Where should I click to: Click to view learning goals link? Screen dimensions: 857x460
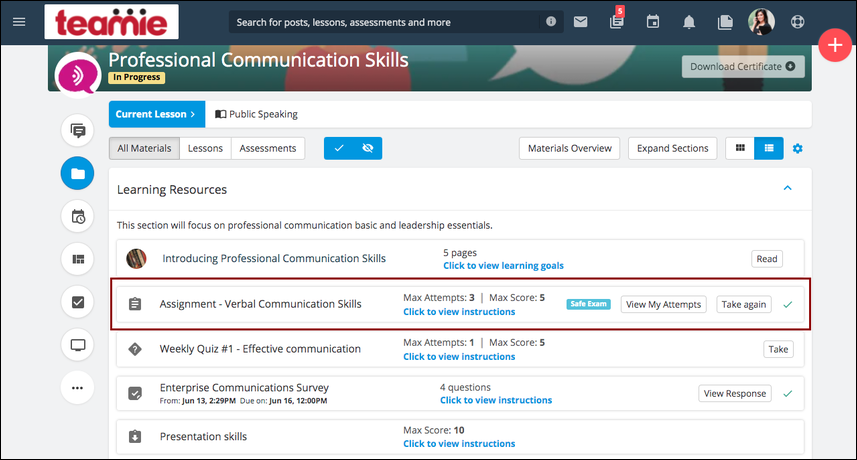click(503, 266)
